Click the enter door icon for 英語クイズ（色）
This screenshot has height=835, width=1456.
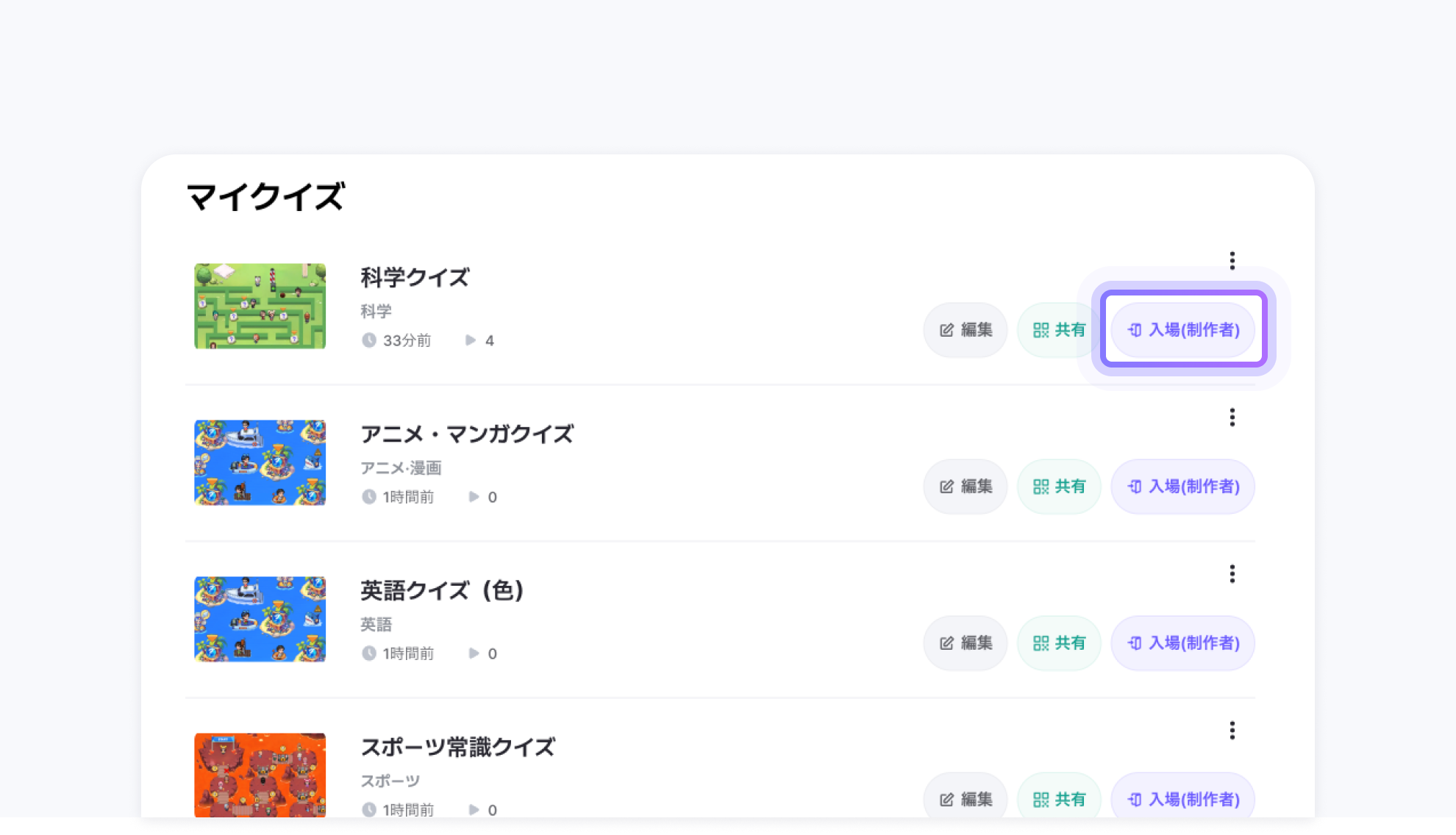coord(1133,643)
